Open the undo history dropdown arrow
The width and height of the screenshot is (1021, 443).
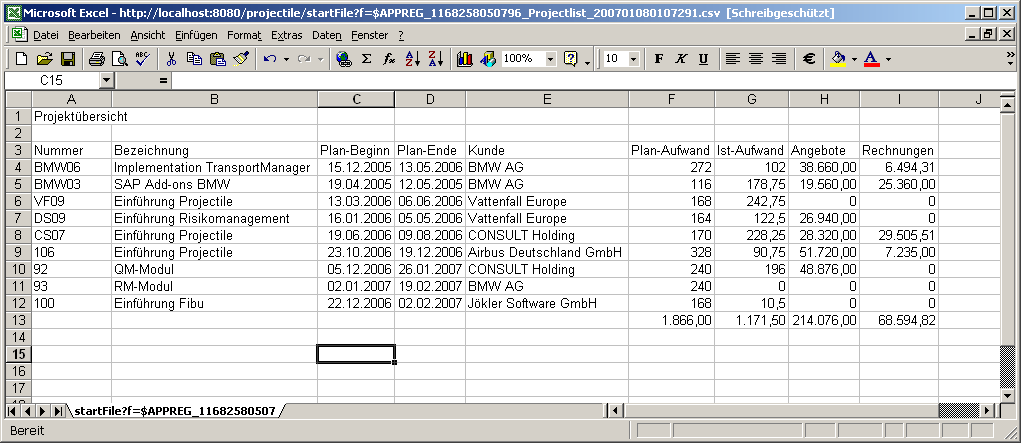click(x=286, y=59)
